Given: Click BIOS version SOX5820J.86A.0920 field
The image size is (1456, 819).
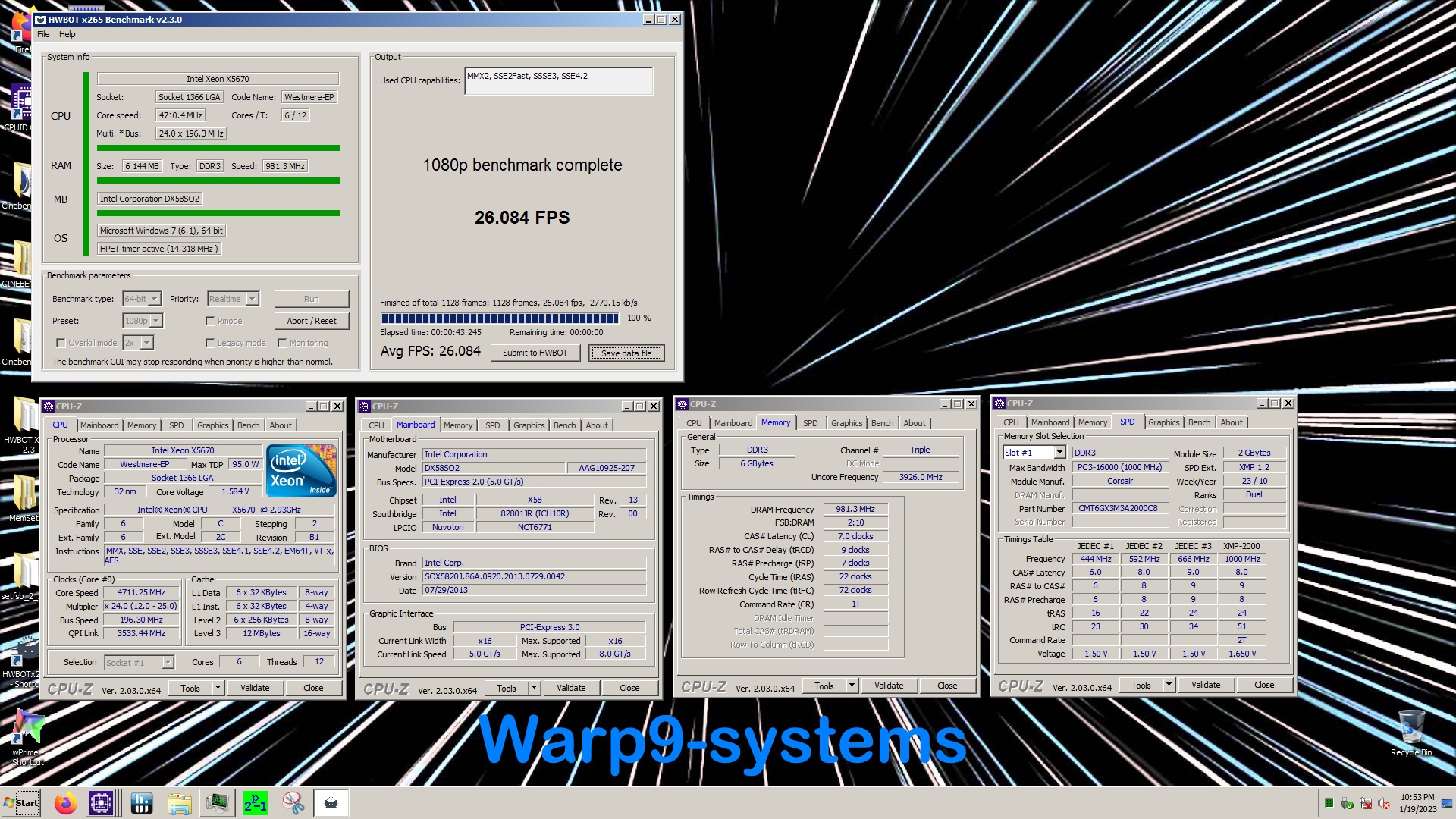Looking at the screenshot, I should click(534, 576).
